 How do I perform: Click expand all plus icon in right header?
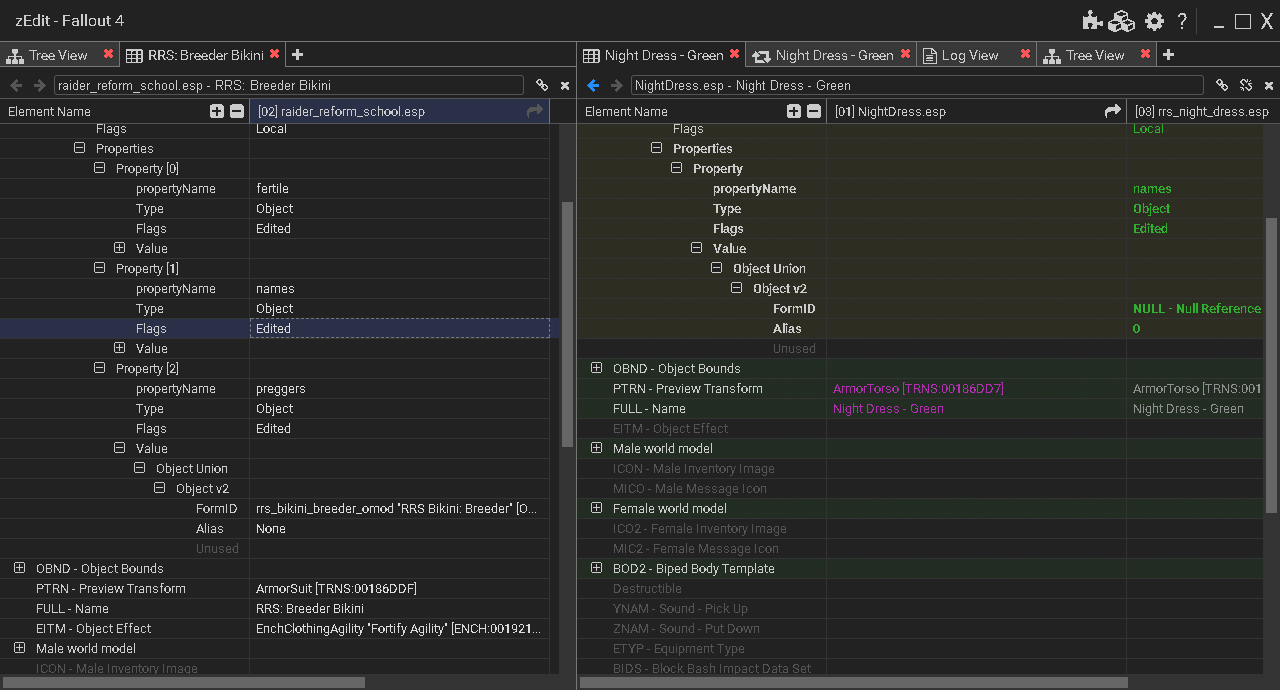(x=794, y=111)
